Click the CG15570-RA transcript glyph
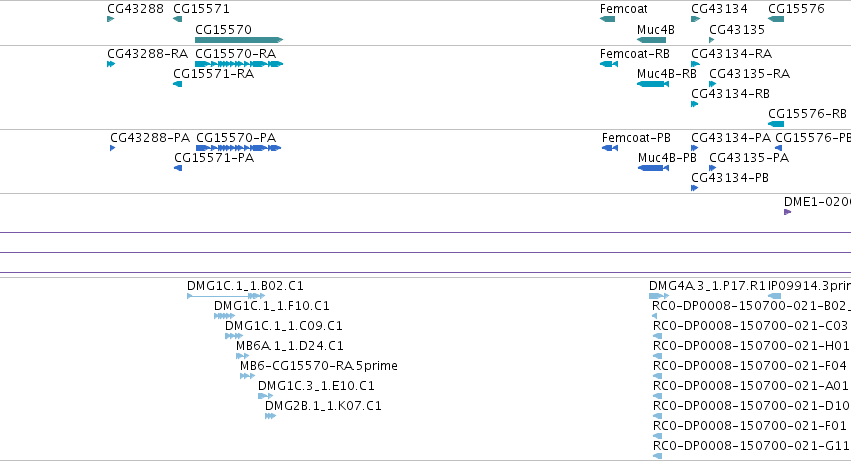This screenshot has width=851, height=461. pyautogui.click(x=239, y=64)
